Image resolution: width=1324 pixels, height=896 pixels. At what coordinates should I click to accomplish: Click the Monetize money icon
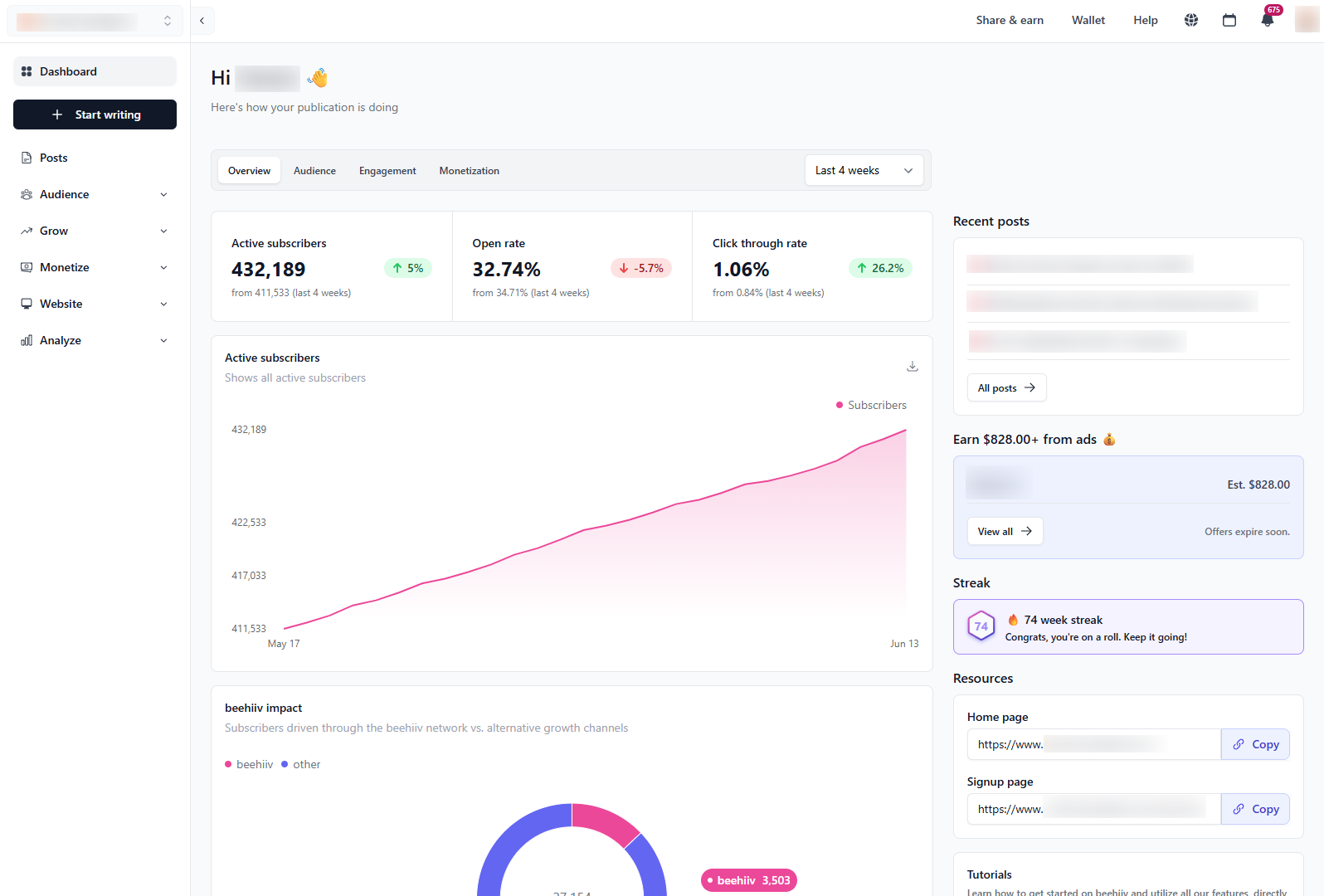pyautogui.click(x=27, y=267)
